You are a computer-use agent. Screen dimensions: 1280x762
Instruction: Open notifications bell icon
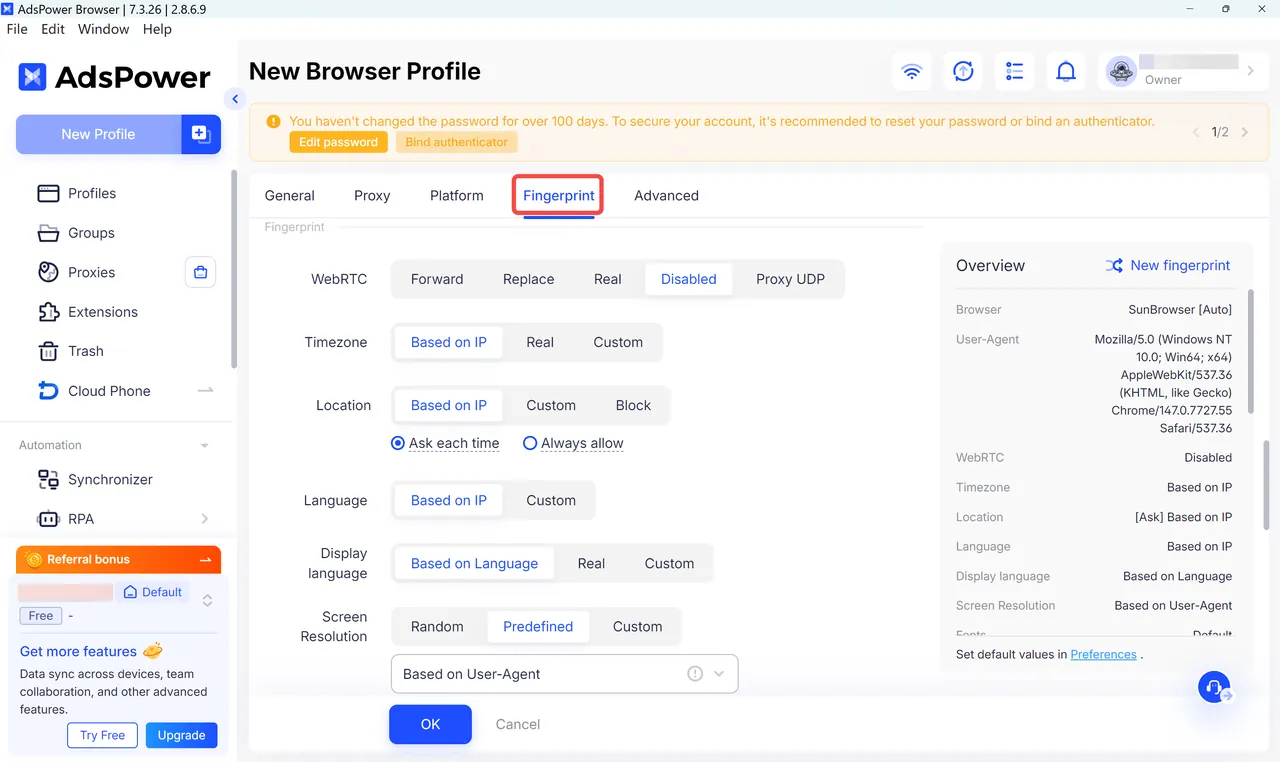pos(1067,72)
